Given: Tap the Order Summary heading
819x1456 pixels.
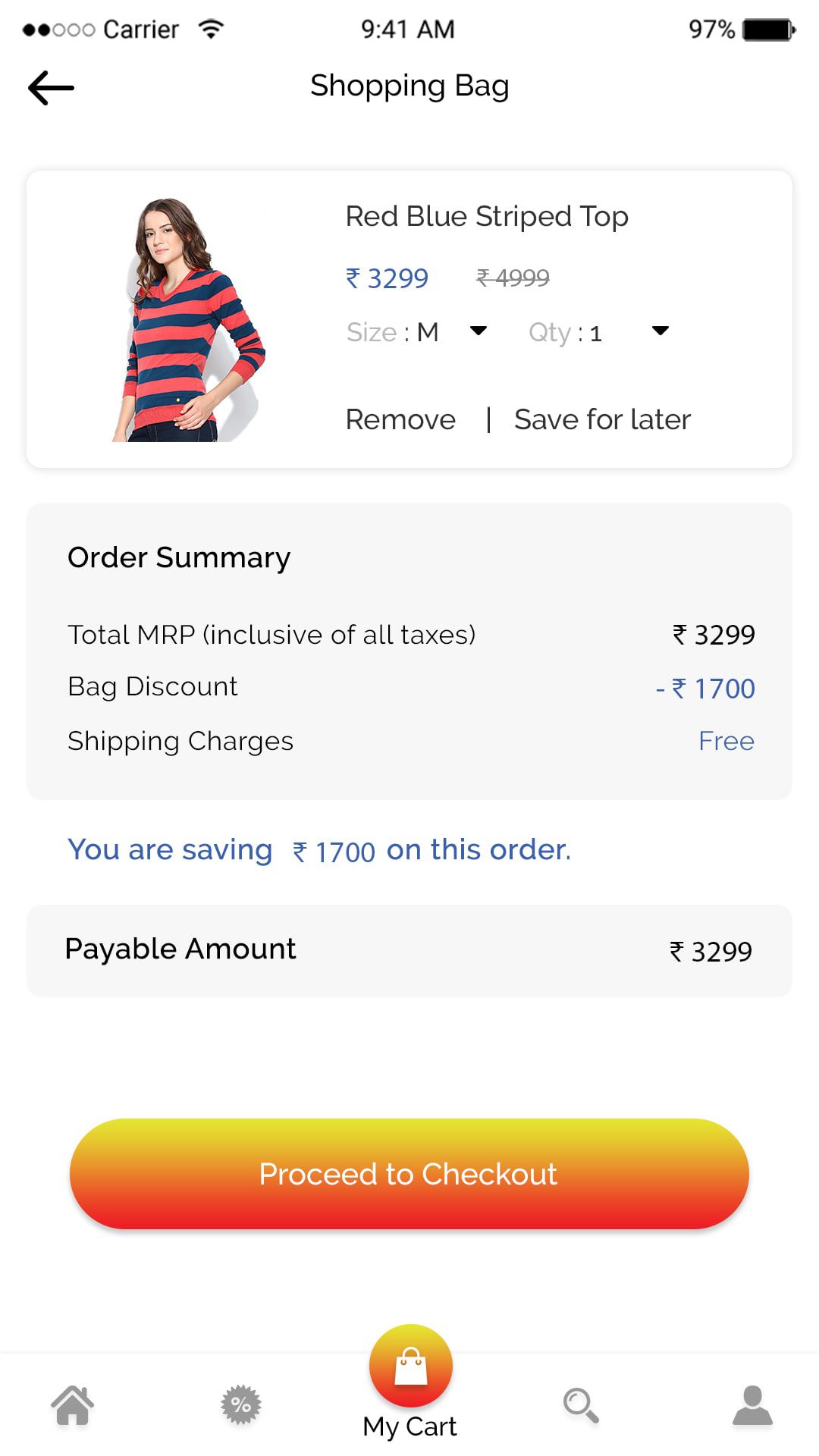Looking at the screenshot, I should [179, 557].
